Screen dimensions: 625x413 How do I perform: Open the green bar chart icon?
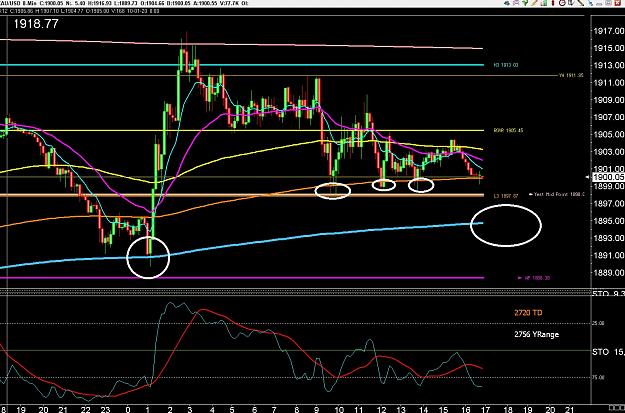click(x=544, y=3)
